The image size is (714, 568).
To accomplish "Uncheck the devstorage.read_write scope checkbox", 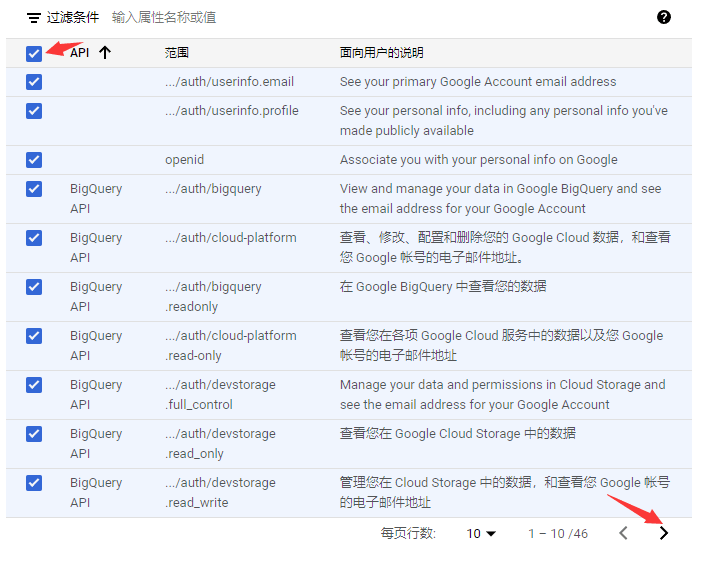I will [x=34, y=483].
